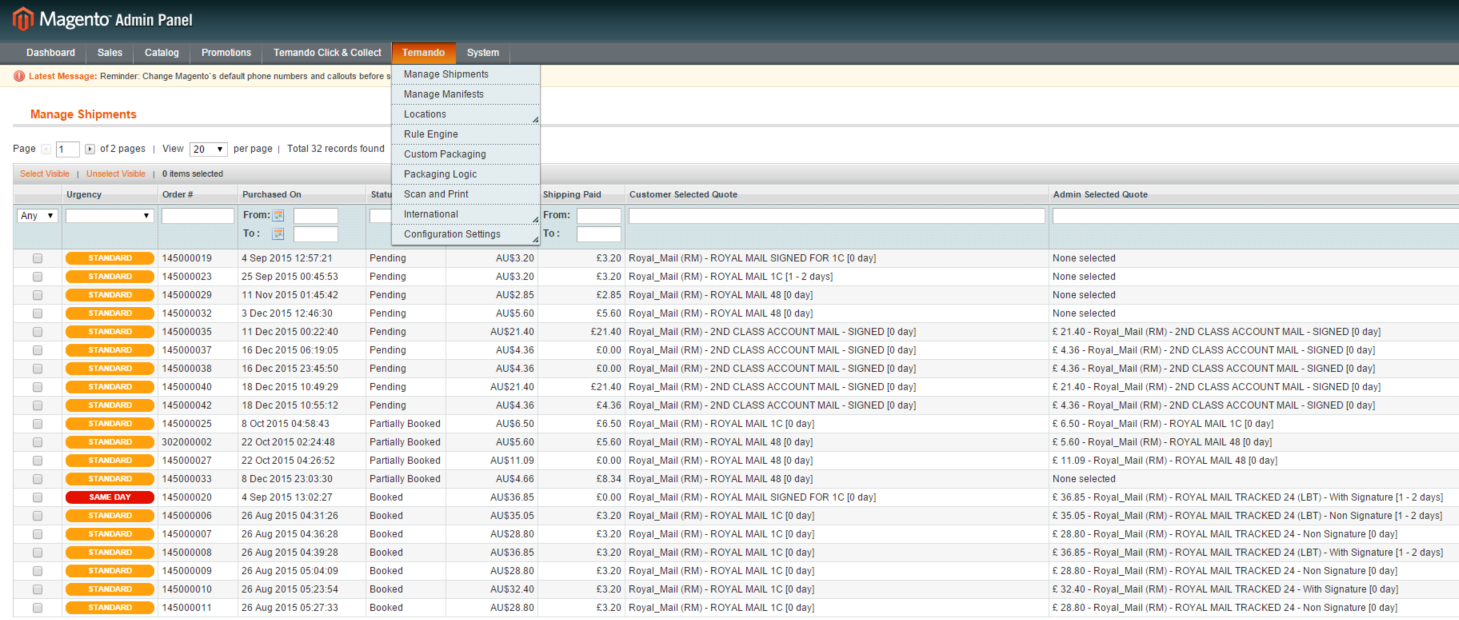1459x620 pixels.
Task: Sort by Admin Selected Quote column header
Action: click(x=1100, y=195)
